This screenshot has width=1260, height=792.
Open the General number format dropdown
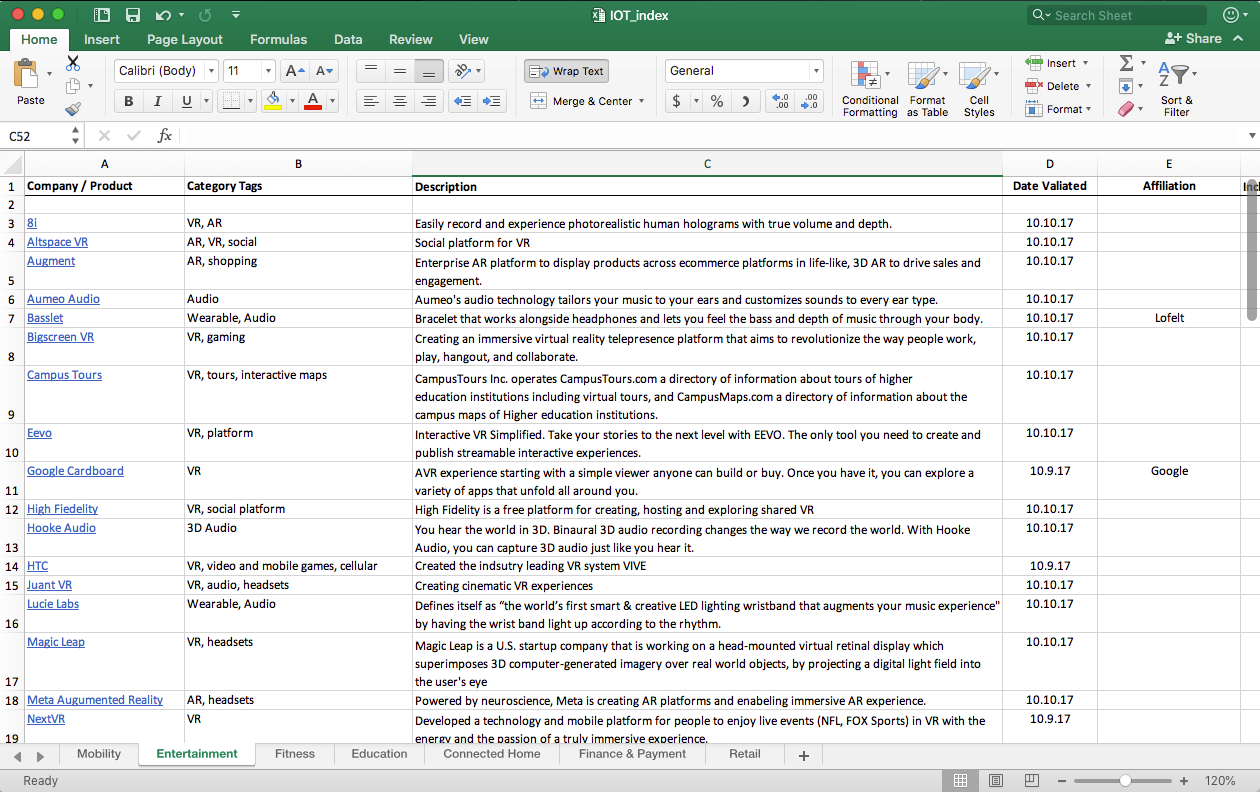click(816, 71)
